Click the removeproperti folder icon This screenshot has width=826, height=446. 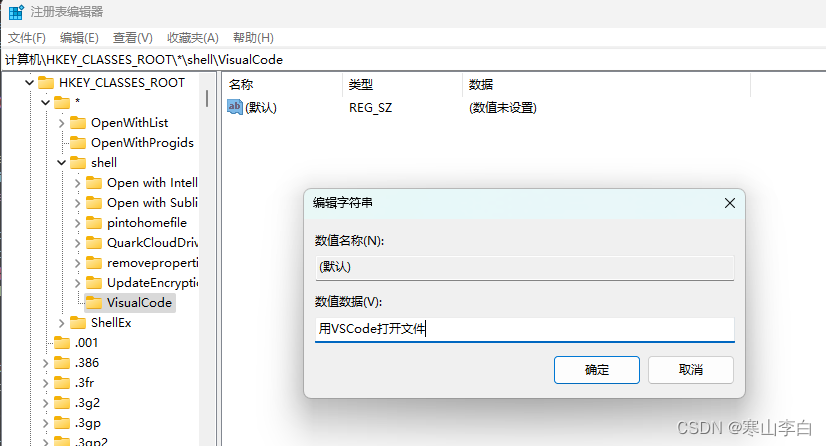point(94,263)
